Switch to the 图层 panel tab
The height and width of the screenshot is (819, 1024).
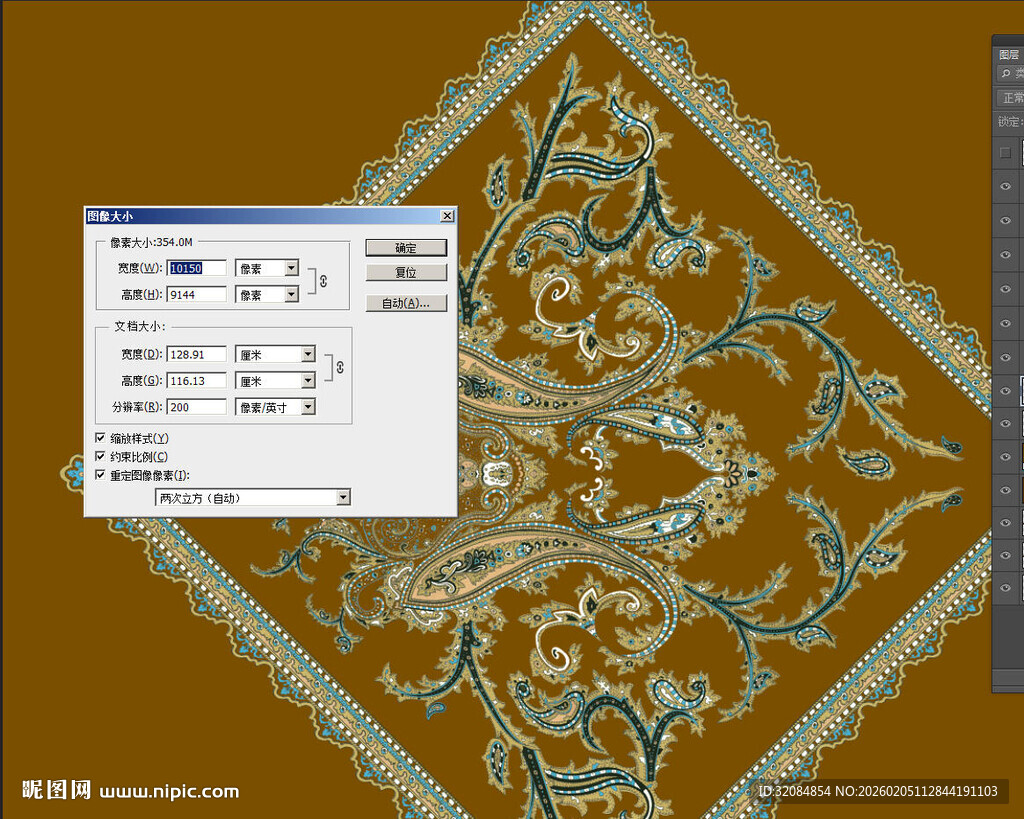tap(1009, 55)
